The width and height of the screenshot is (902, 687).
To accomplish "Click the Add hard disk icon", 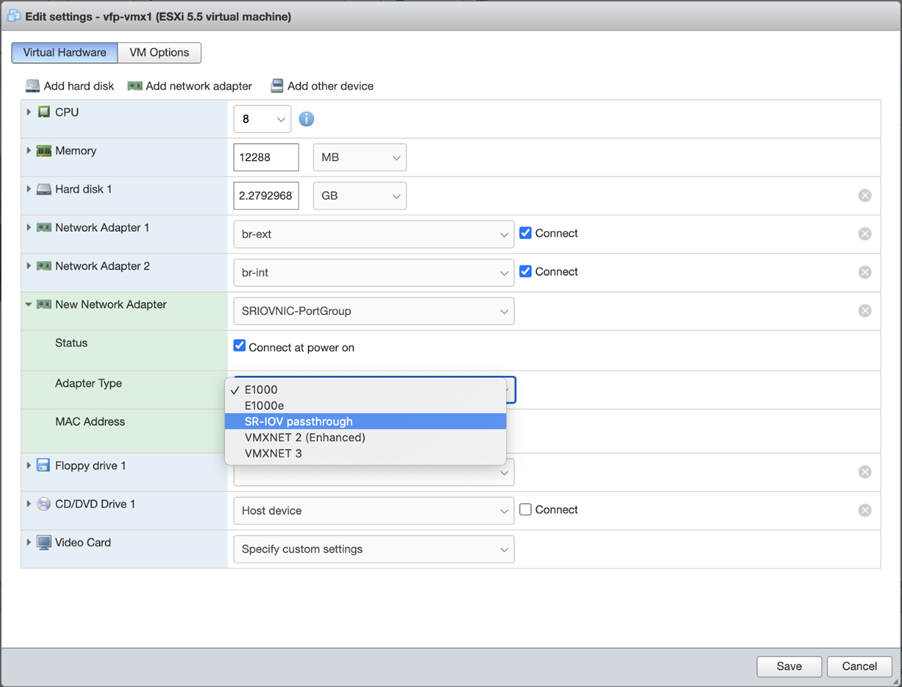I will pyautogui.click(x=33, y=86).
